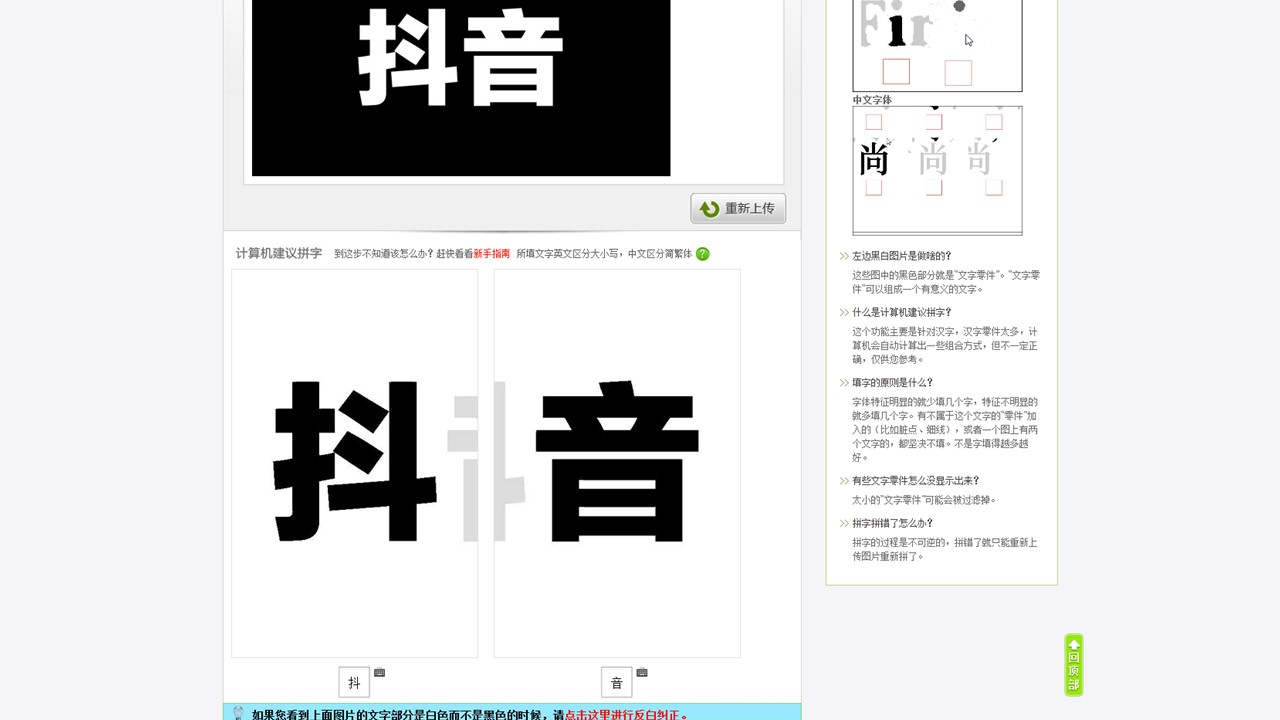Open keyboard icon beside the 抖 input
This screenshot has height=720, width=1280.
(380, 673)
